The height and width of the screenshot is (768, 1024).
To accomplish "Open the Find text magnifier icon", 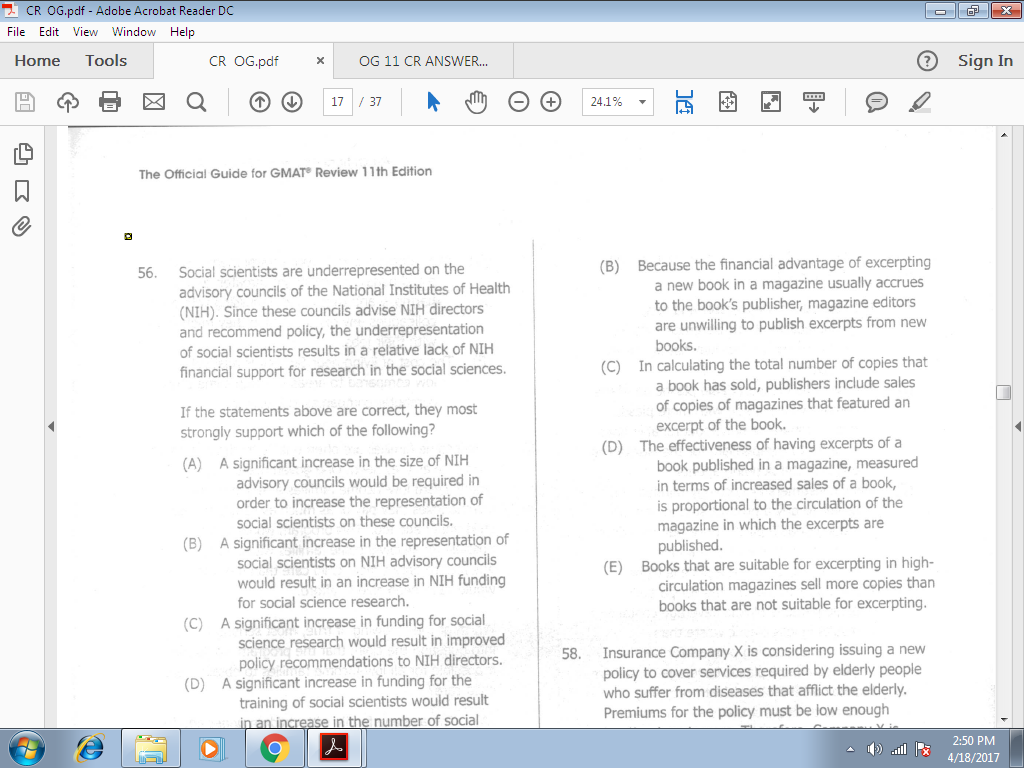I will 196,102.
